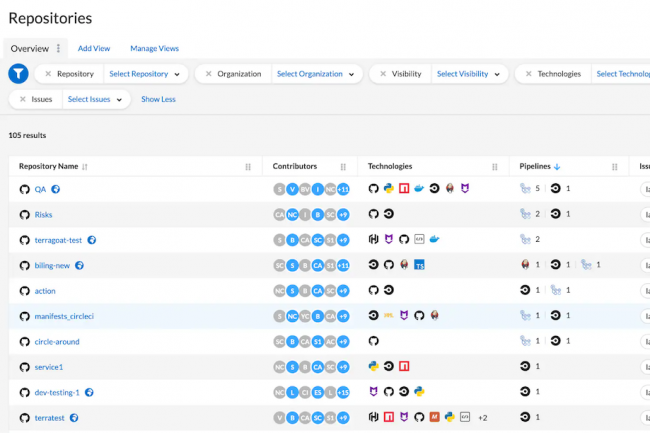This screenshot has width=650, height=433.
Task: Remove the Repository filter chip
Action: click(x=48, y=74)
